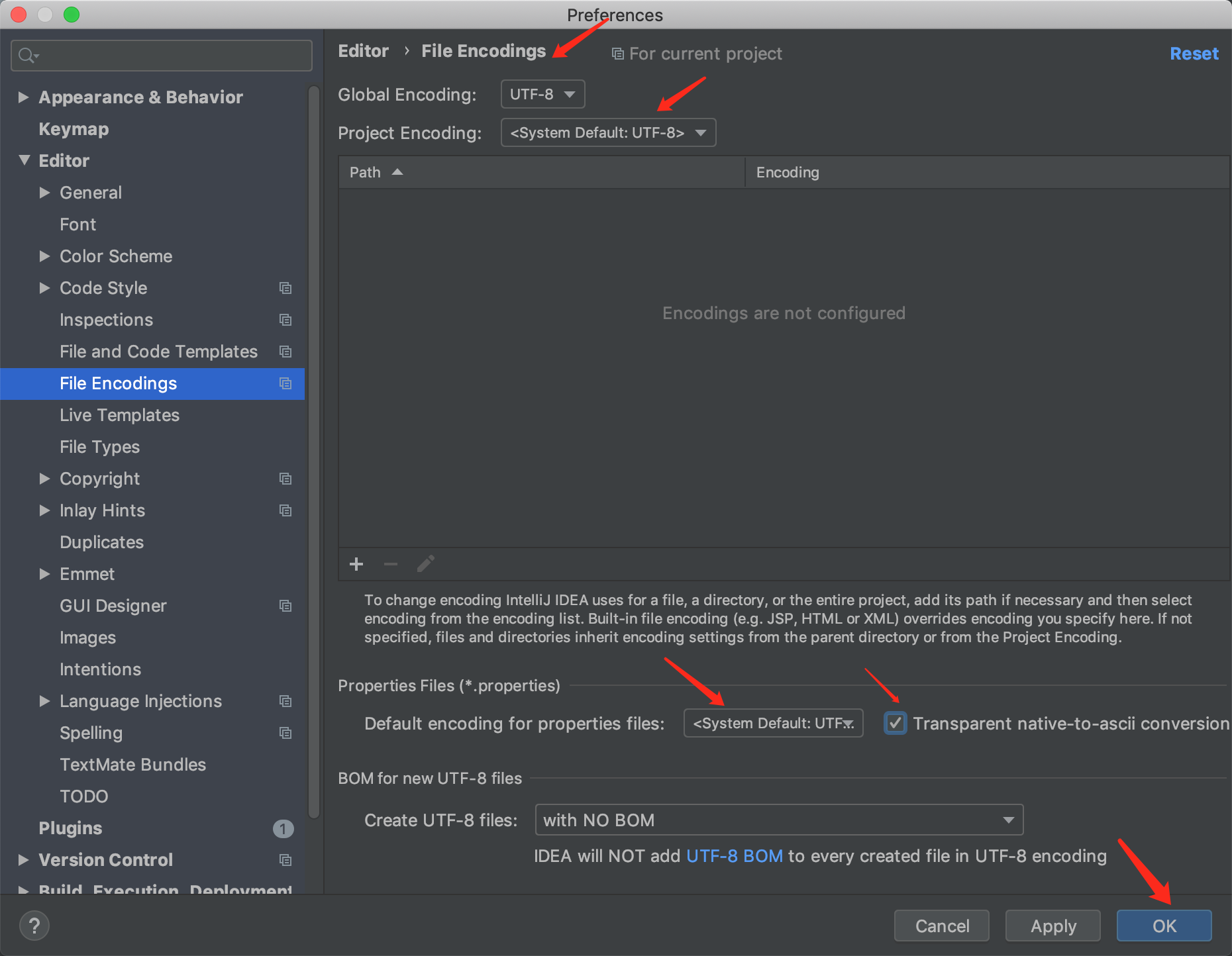Uncheck Transparent native-to-ascii conversion
Screen dimensions: 1232x956
click(895, 723)
